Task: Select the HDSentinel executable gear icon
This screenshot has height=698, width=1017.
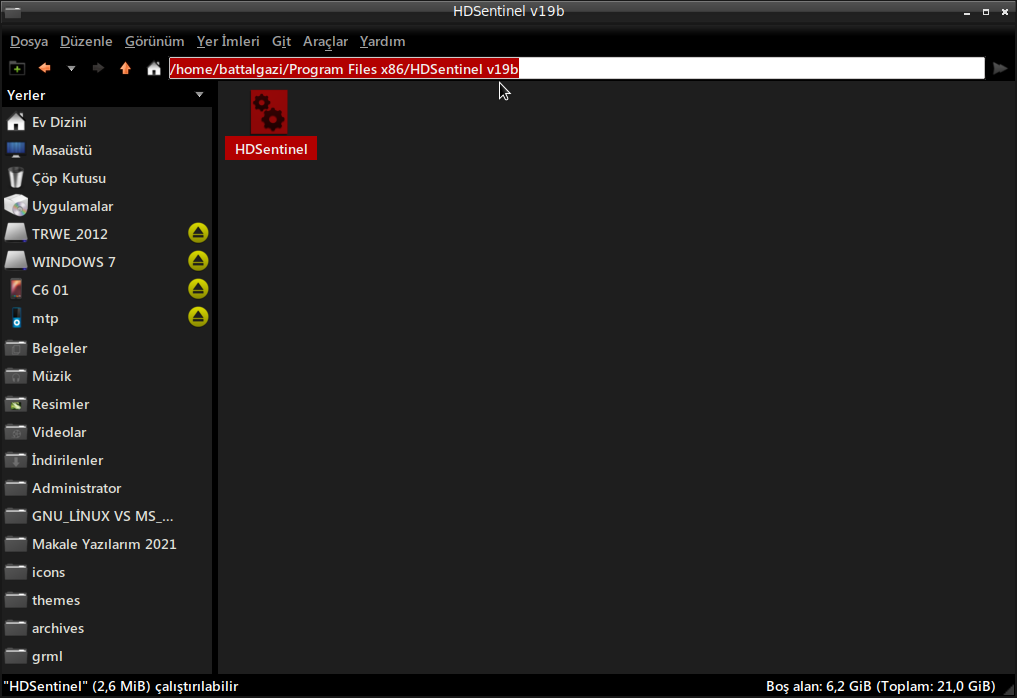Action: tap(269, 112)
